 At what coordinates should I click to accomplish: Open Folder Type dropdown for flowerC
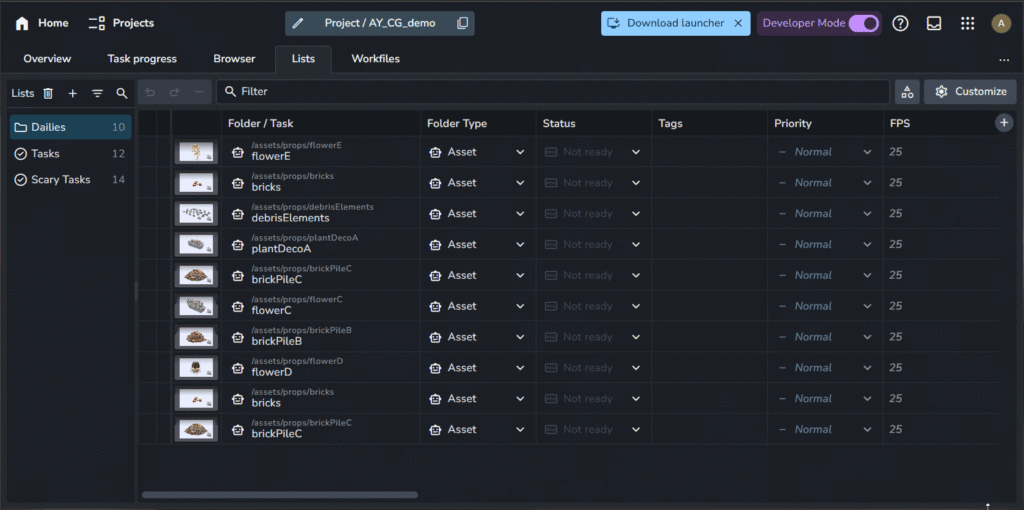point(477,306)
